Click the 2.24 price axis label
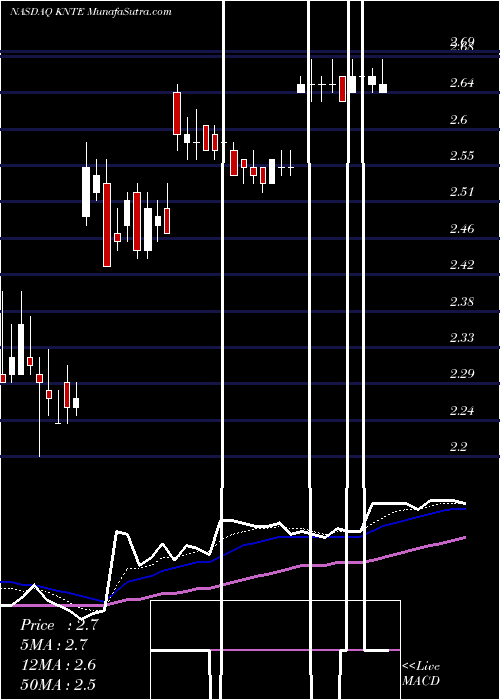 (462, 410)
